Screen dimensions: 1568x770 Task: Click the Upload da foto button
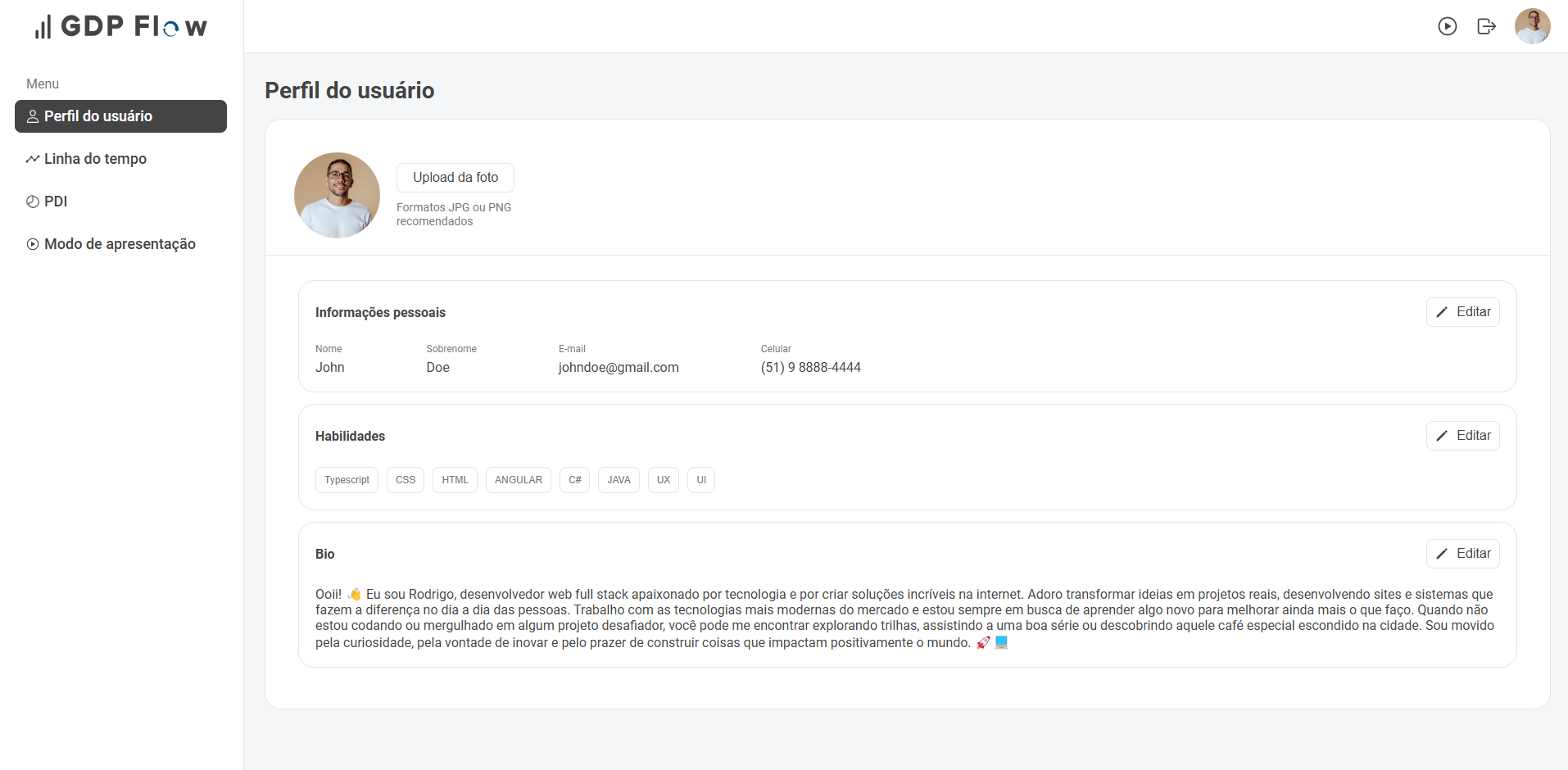(x=455, y=177)
